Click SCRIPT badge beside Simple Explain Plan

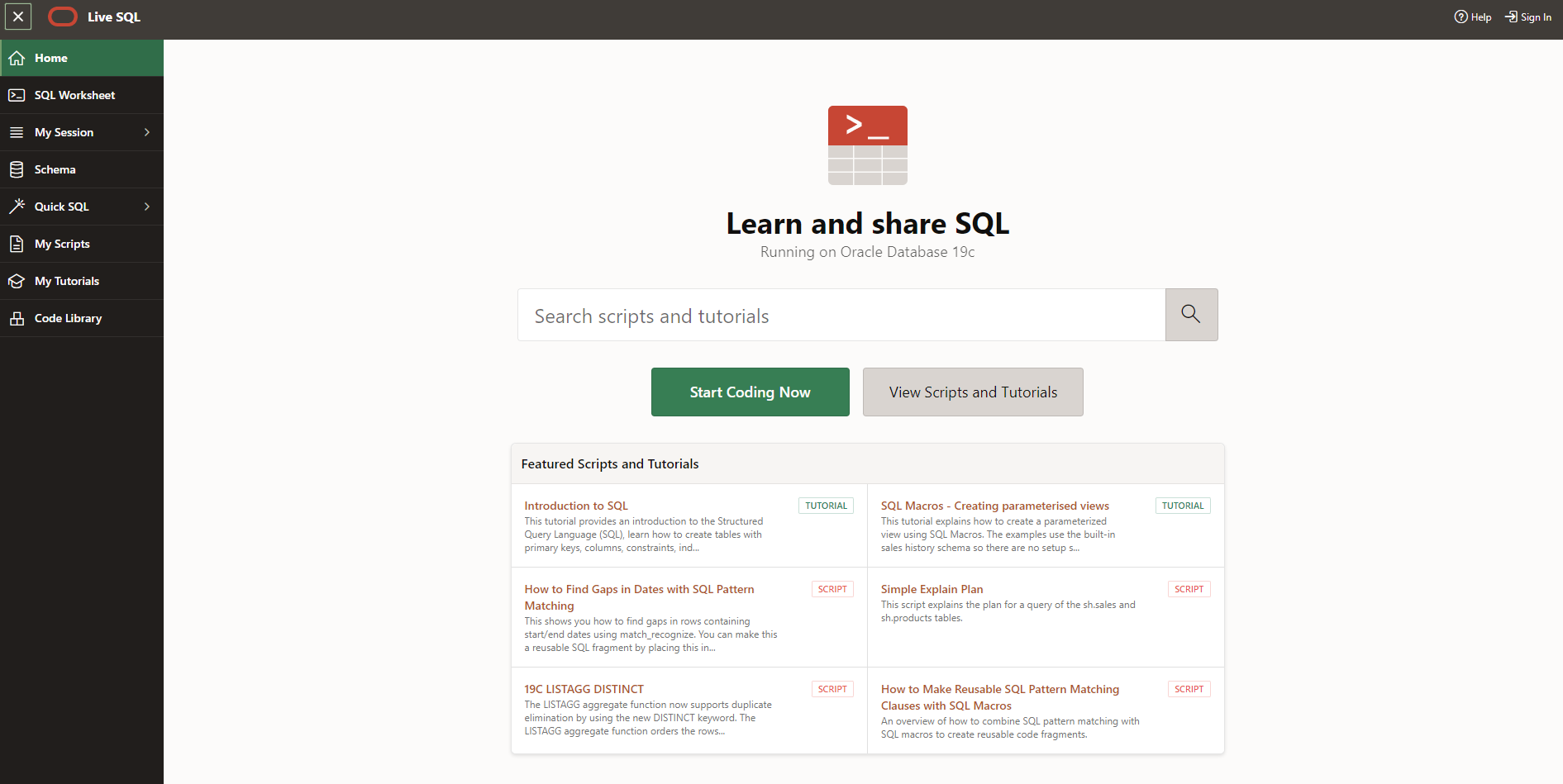[1189, 589]
